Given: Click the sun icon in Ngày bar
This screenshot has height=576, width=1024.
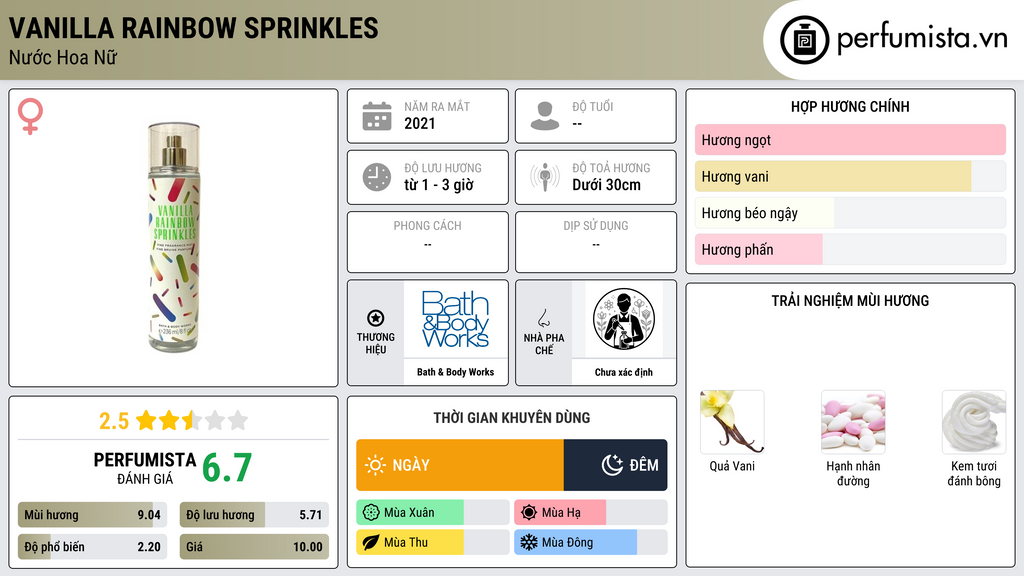Looking at the screenshot, I should point(376,465).
